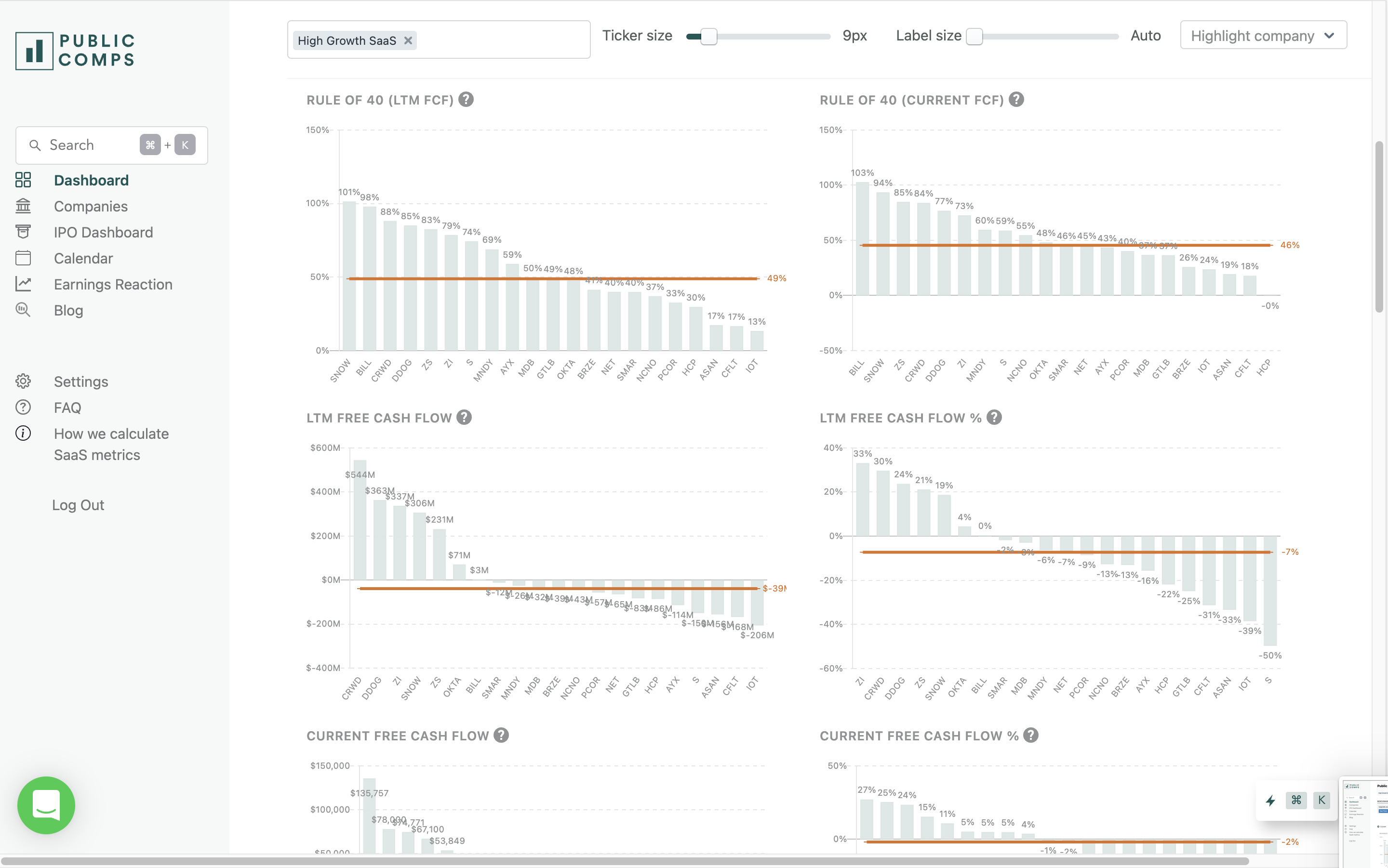Open How we calculate SaaS metrics

[x=111, y=444]
